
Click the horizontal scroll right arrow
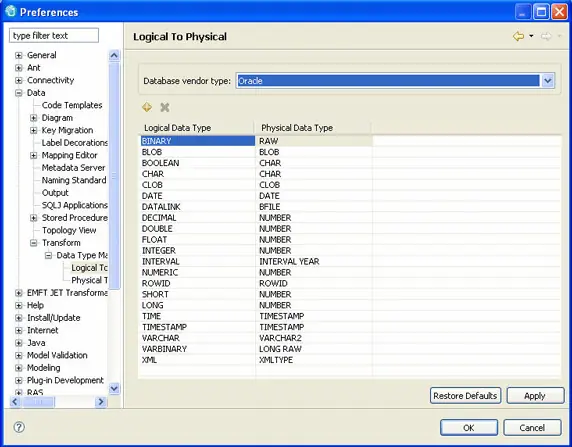coord(101,402)
